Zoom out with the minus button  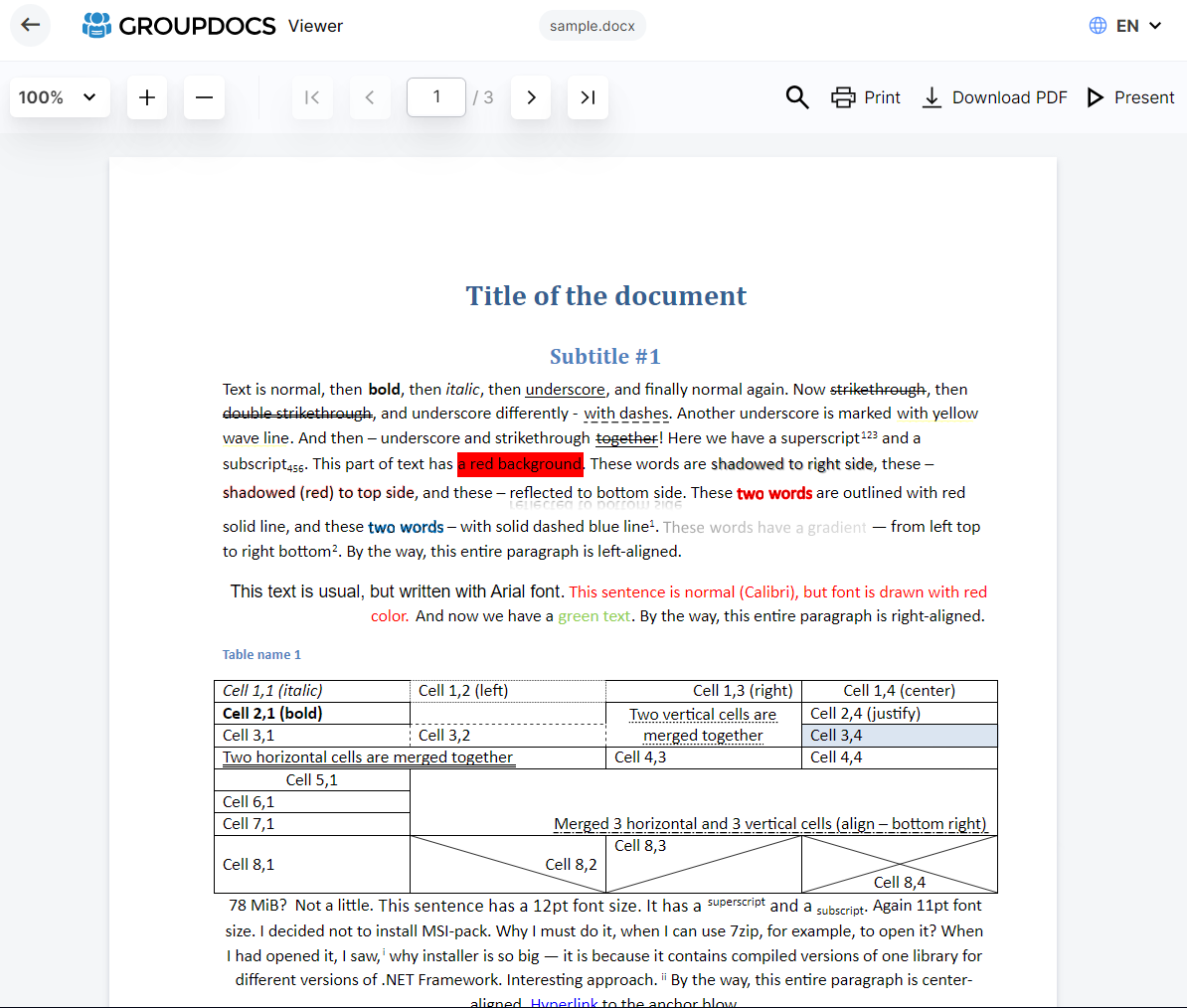point(204,97)
